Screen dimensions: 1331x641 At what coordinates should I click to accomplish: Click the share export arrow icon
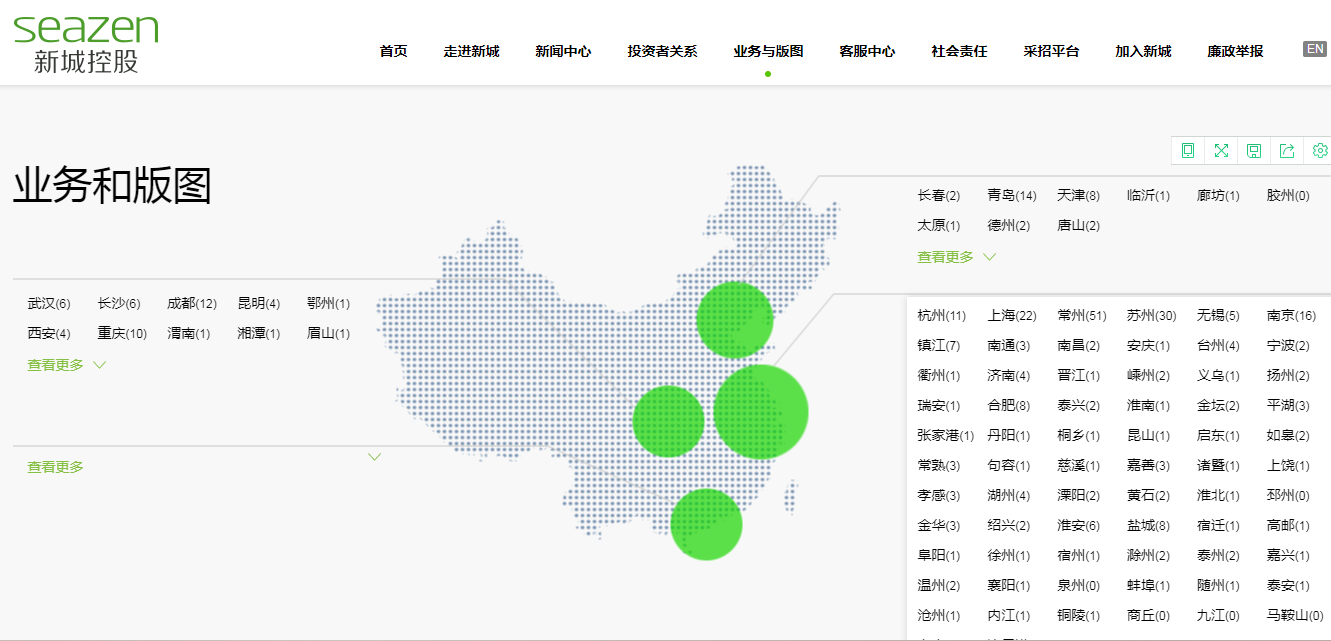point(1287,150)
